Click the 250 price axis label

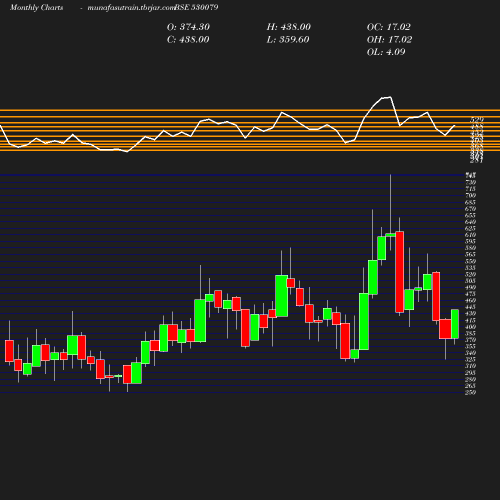coord(471,392)
